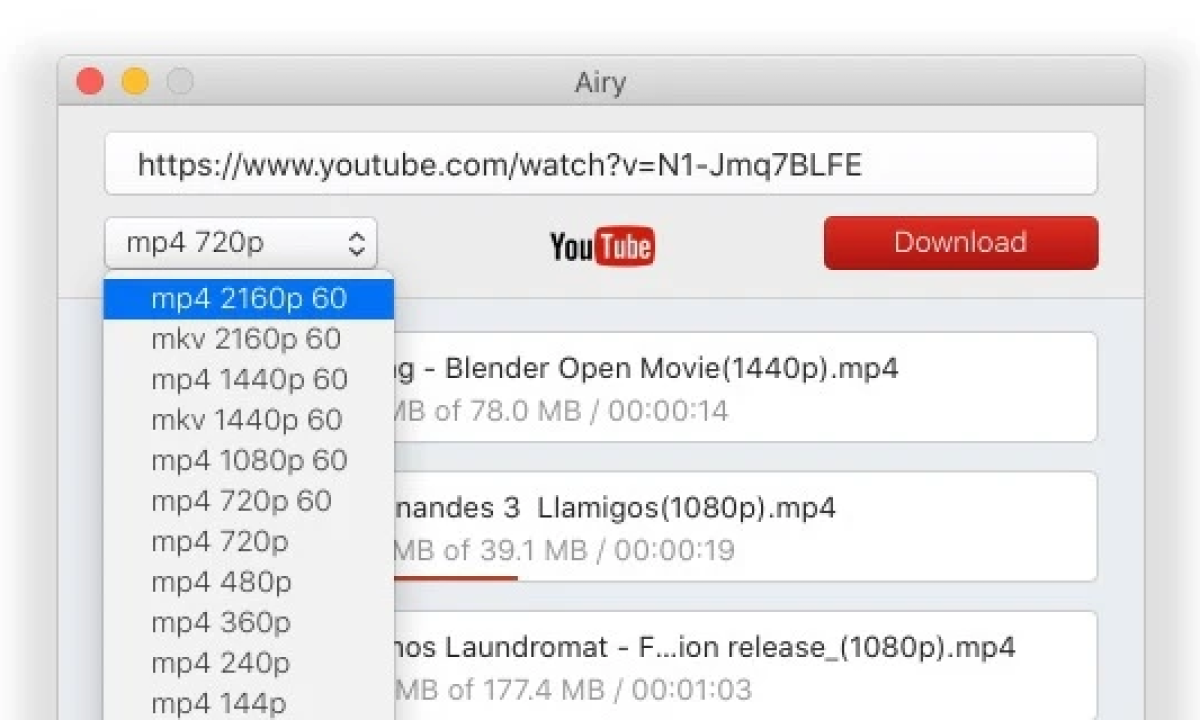This screenshot has width=1200, height=720.
Task: Select mp4 360p from the list
Action: pyautogui.click(x=249, y=622)
